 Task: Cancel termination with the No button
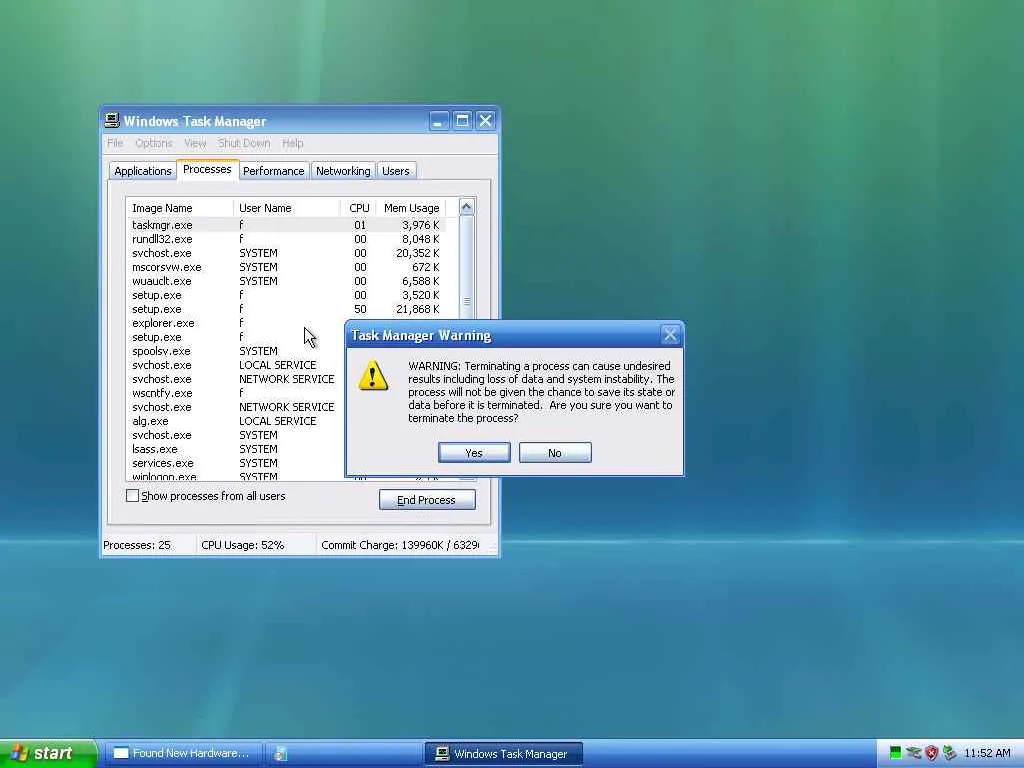[x=555, y=453]
